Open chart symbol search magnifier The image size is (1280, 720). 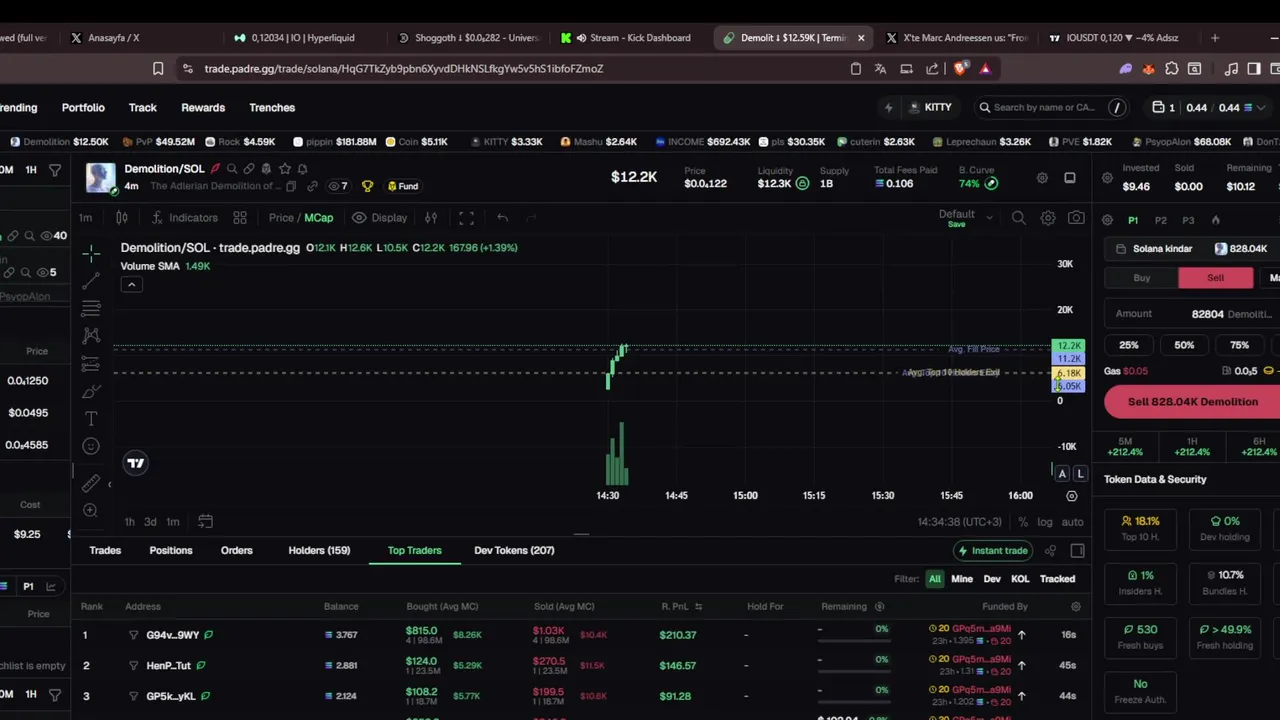pos(1019,217)
